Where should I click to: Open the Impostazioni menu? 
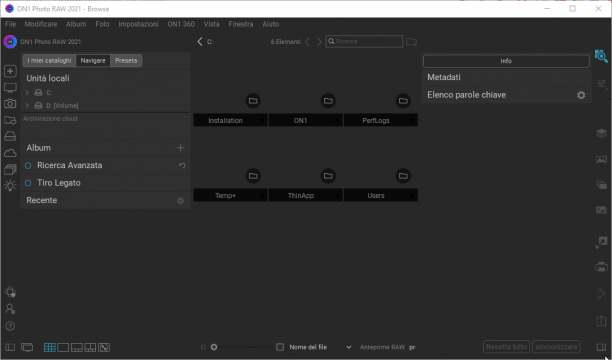(139, 24)
